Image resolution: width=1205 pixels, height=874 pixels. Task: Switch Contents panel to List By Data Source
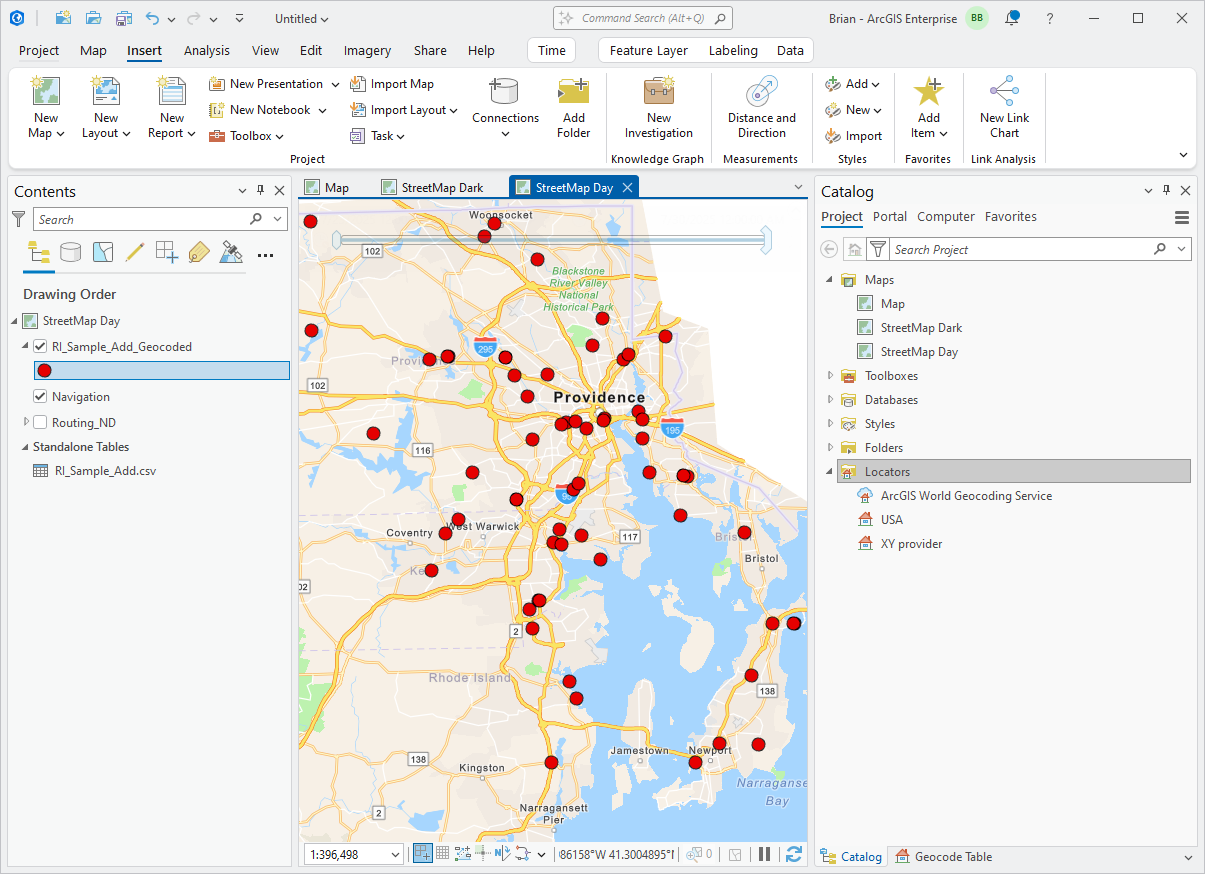click(x=70, y=253)
